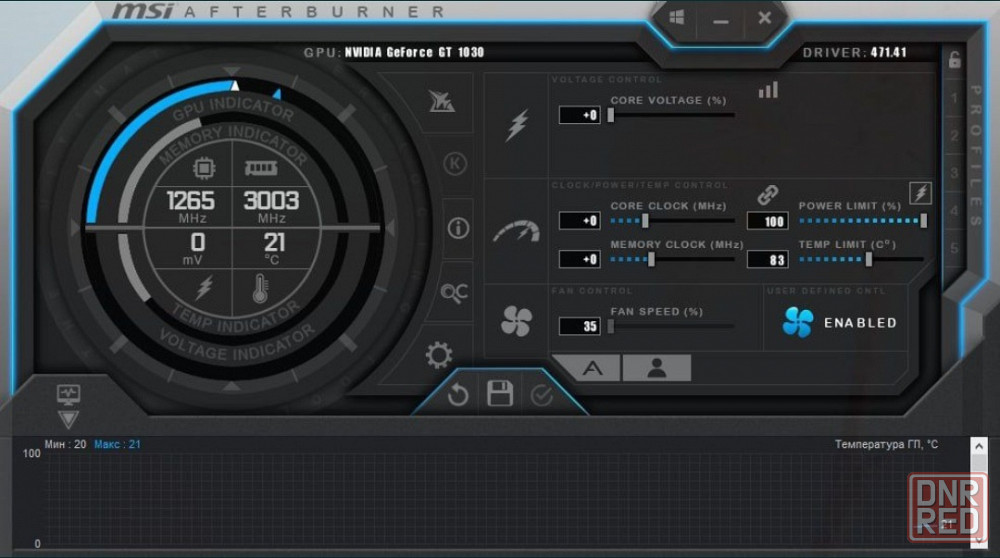Click the 'Температура ГП, °C' graph title
This screenshot has height=558, width=1000.
tap(886, 444)
